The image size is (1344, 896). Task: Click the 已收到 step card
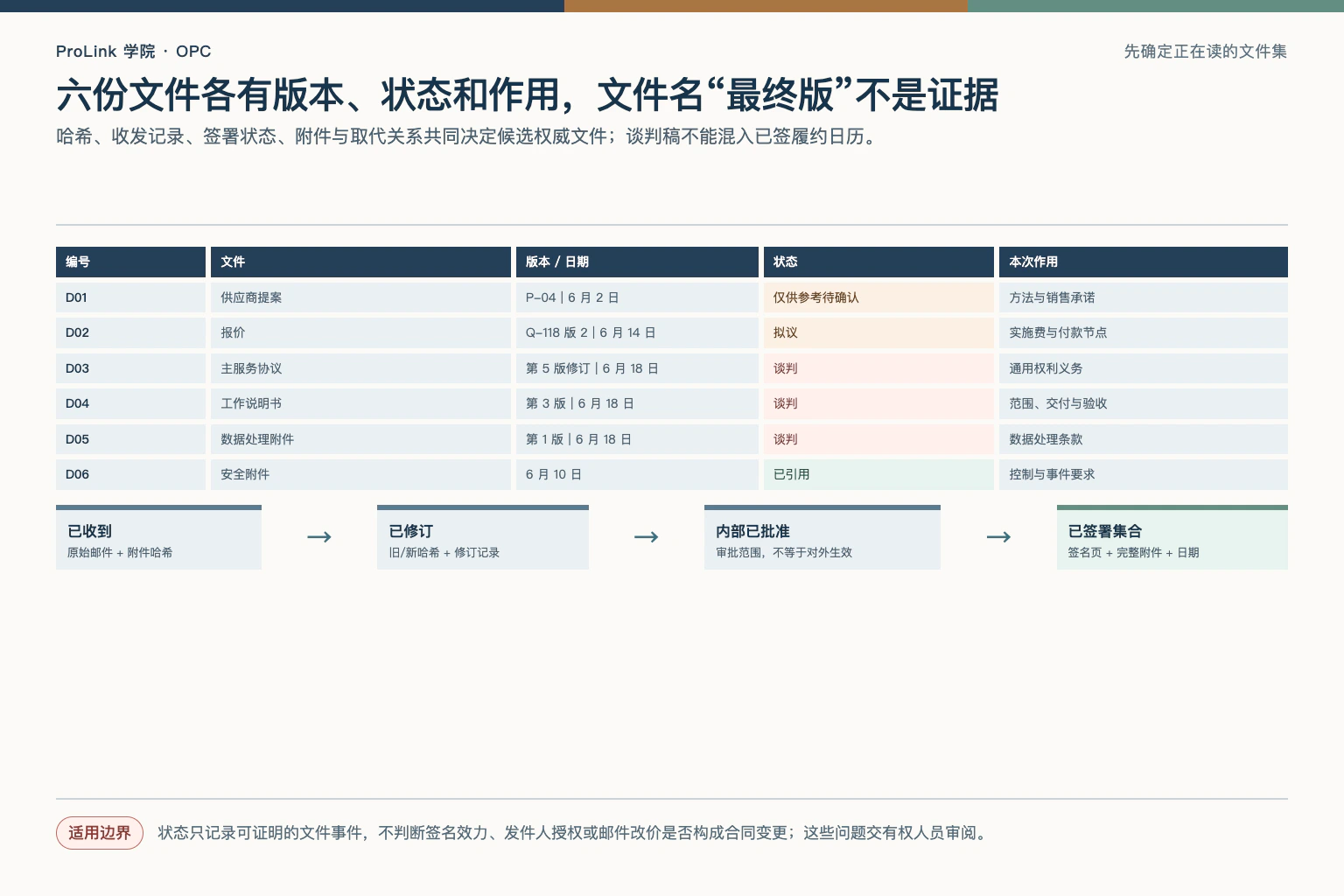tap(158, 537)
